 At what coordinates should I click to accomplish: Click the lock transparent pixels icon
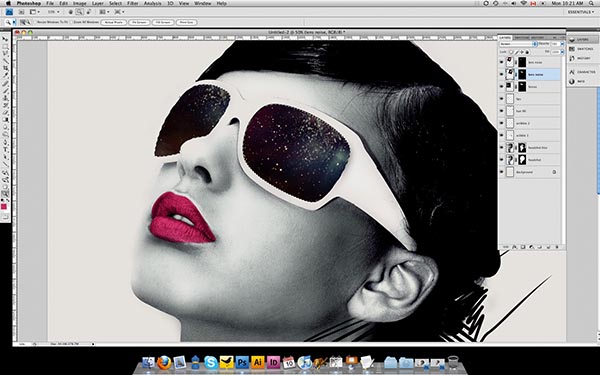coord(511,52)
